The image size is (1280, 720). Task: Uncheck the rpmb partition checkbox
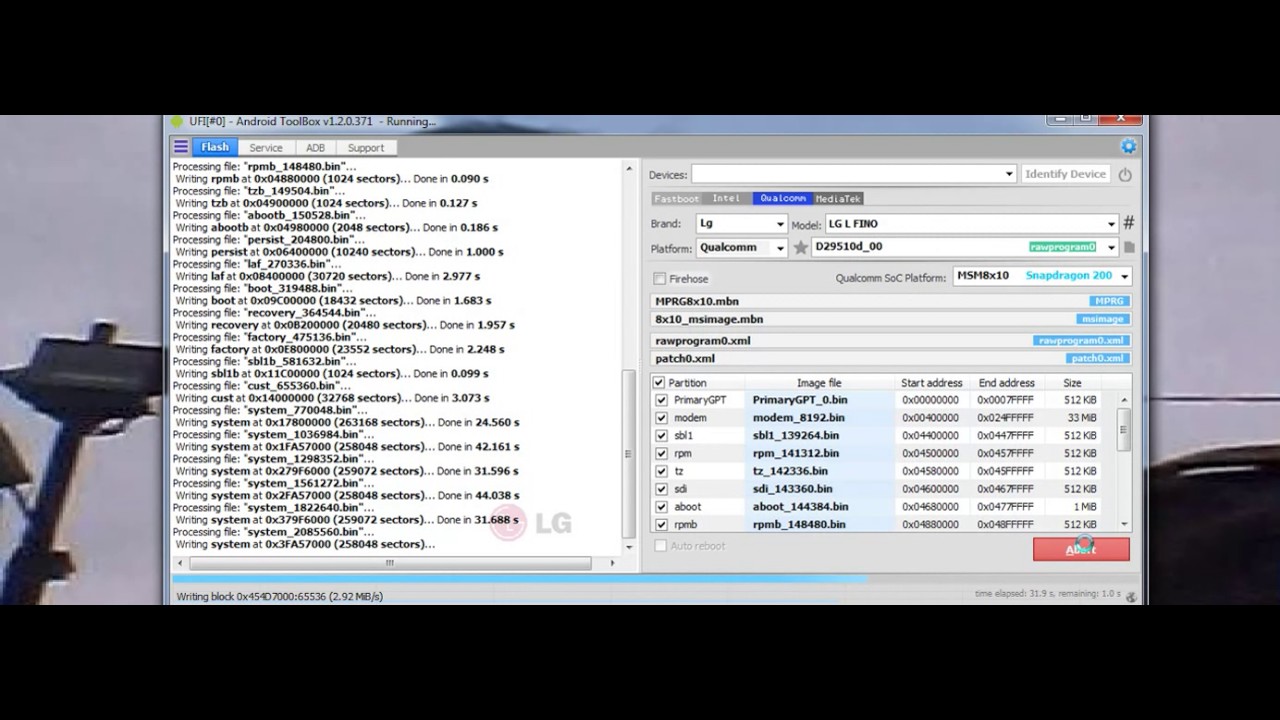(661, 524)
